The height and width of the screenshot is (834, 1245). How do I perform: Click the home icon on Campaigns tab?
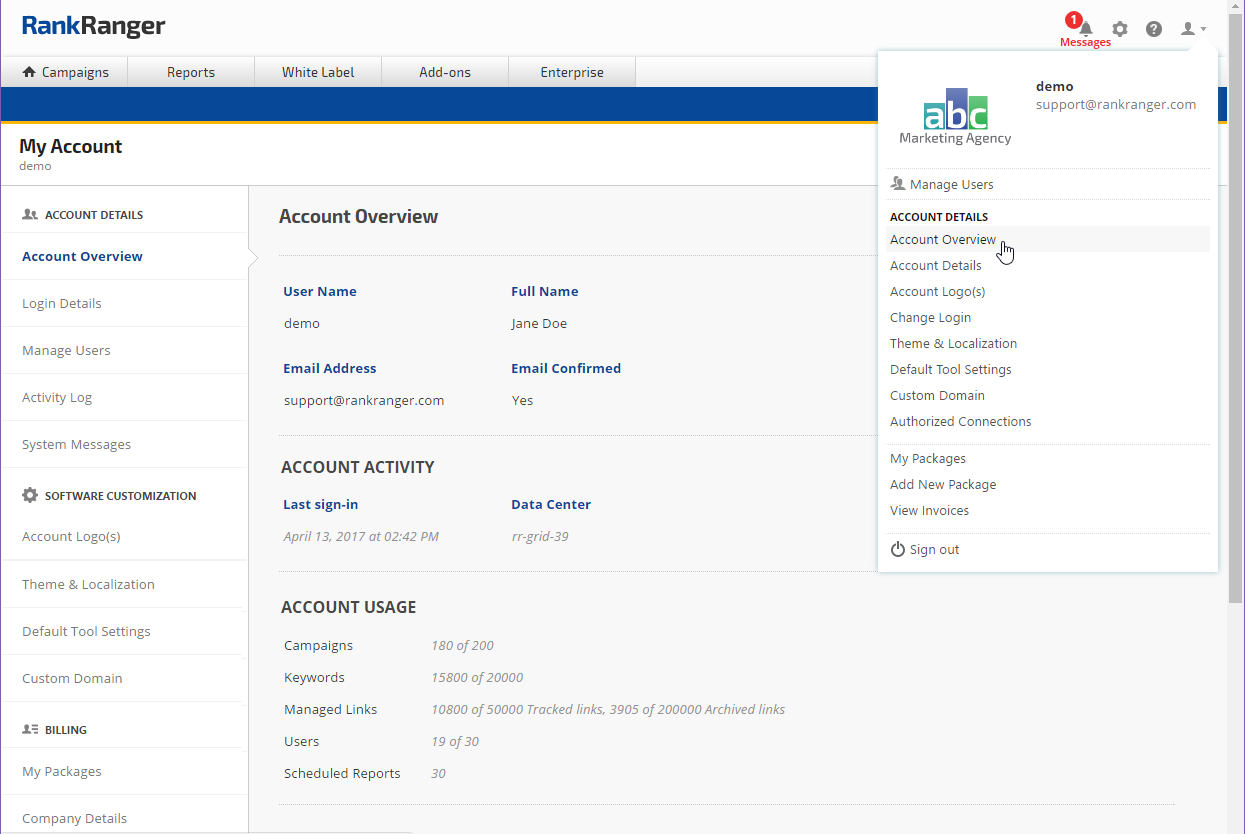coord(29,72)
